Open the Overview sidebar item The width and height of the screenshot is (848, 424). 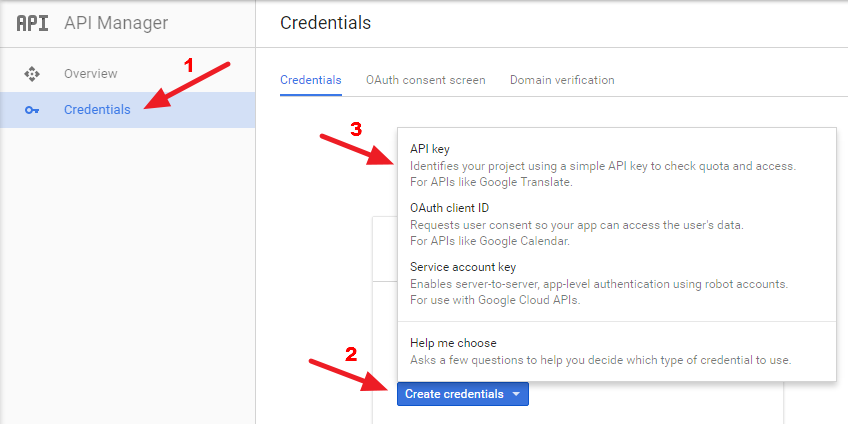pos(128,74)
